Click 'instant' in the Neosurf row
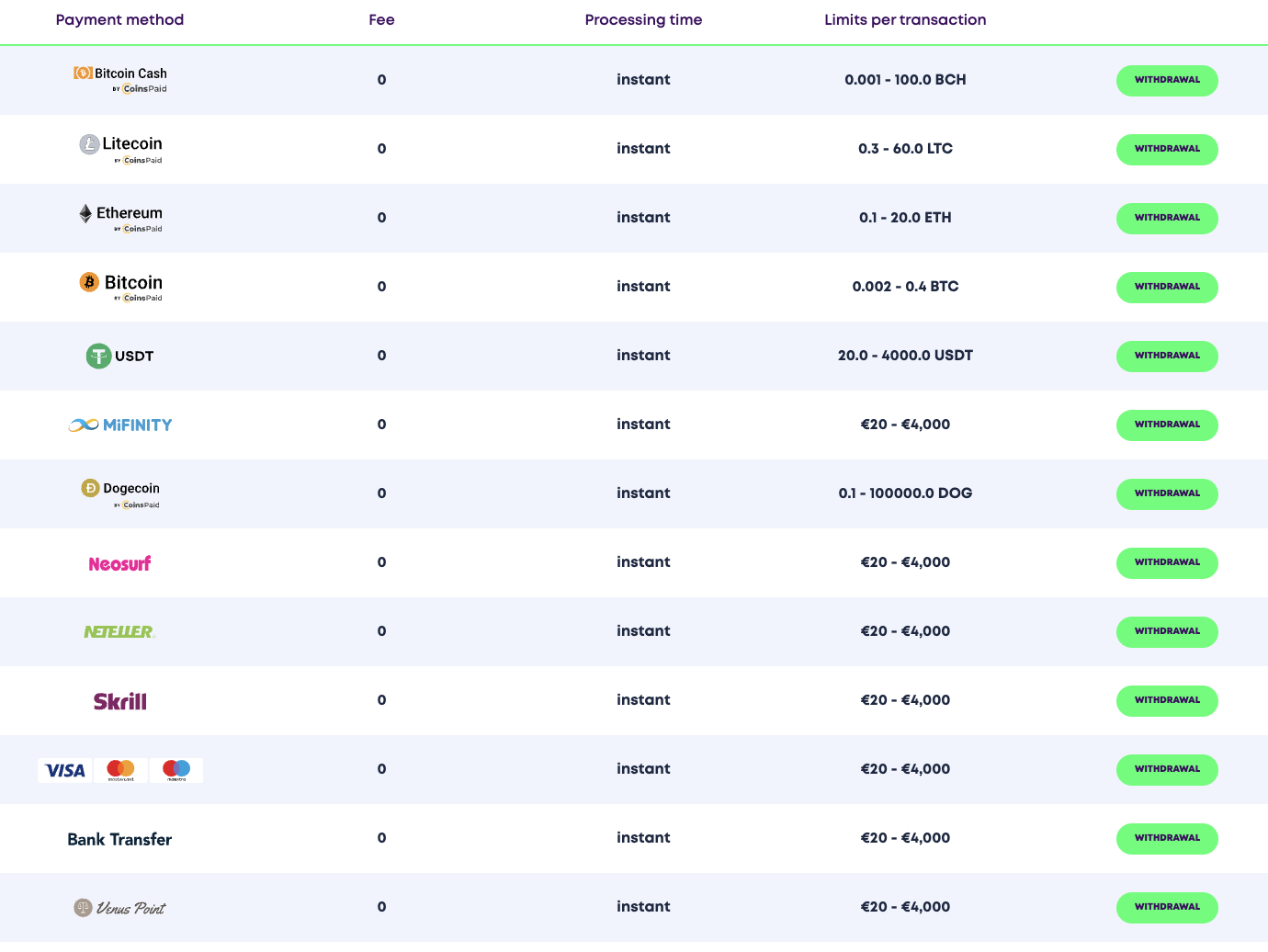The image size is (1268, 952). click(x=643, y=562)
